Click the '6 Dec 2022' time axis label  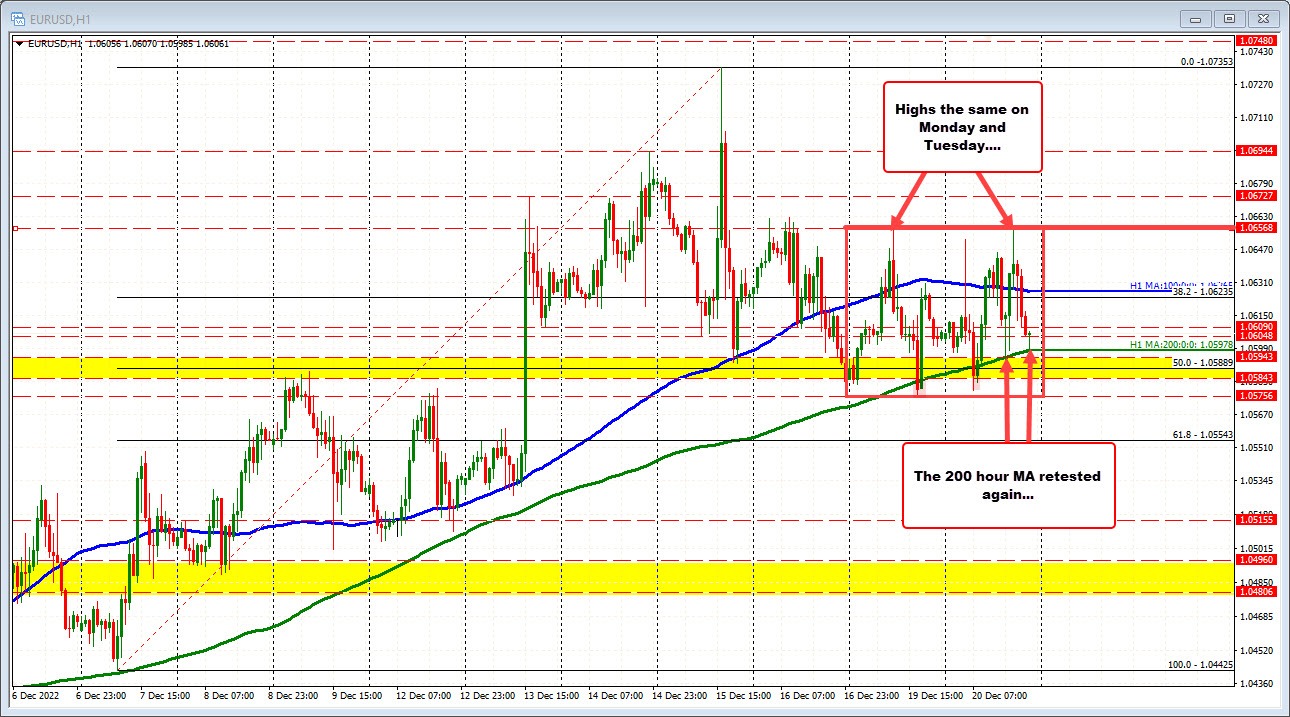click(x=36, y=694)
